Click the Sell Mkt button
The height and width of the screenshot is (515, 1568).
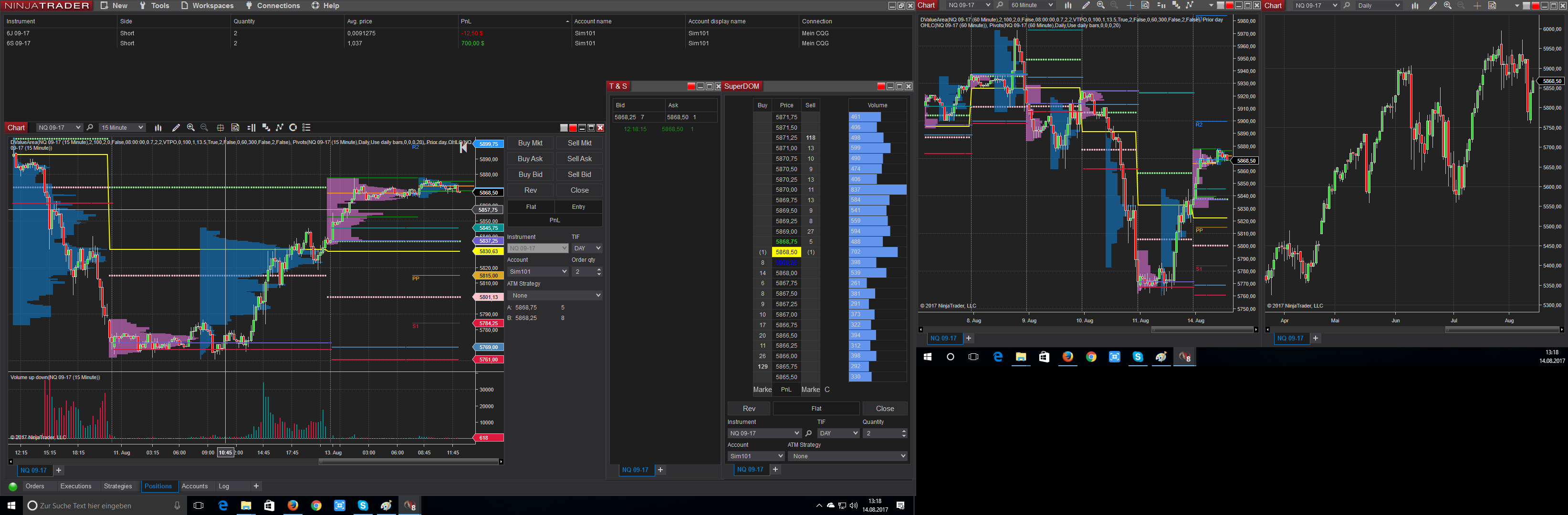tap(579, 143)
